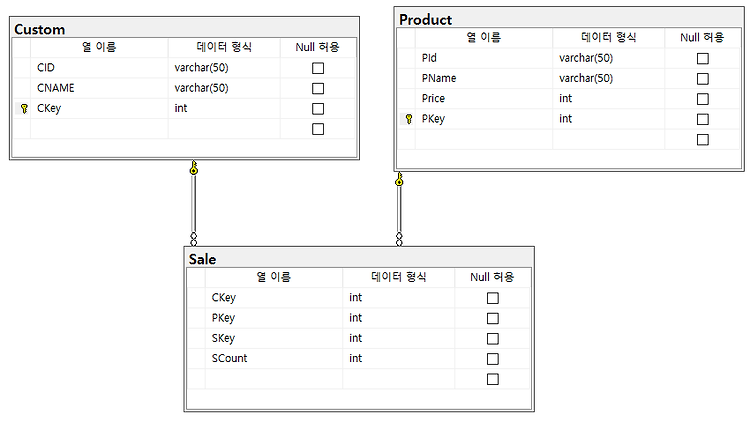Enable Null allowed for Price column
Viewport: 750px width, 422px height.
pyautogui.click(x=703, y=99)
